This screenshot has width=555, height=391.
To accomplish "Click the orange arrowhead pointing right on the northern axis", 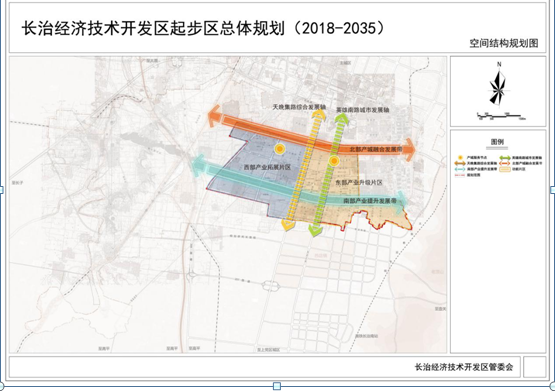I will (409, 150).
